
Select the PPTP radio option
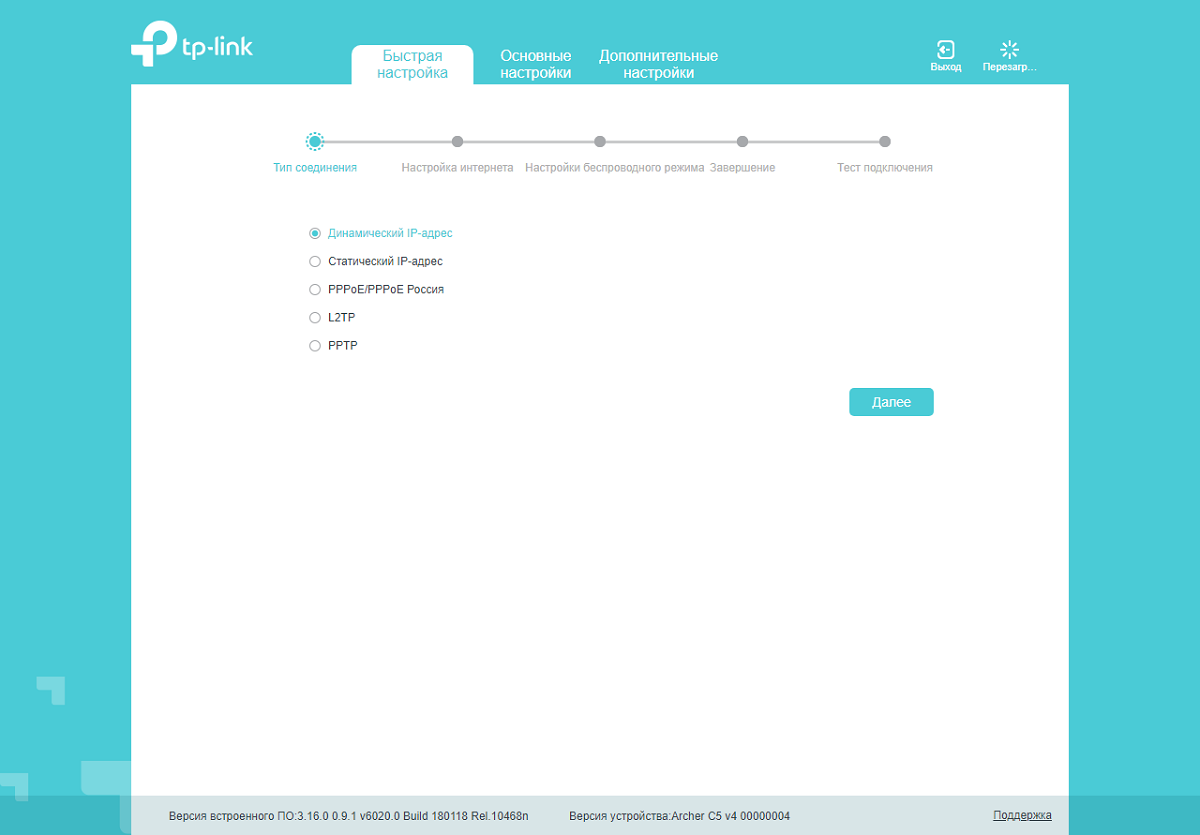tap(315, 345)
